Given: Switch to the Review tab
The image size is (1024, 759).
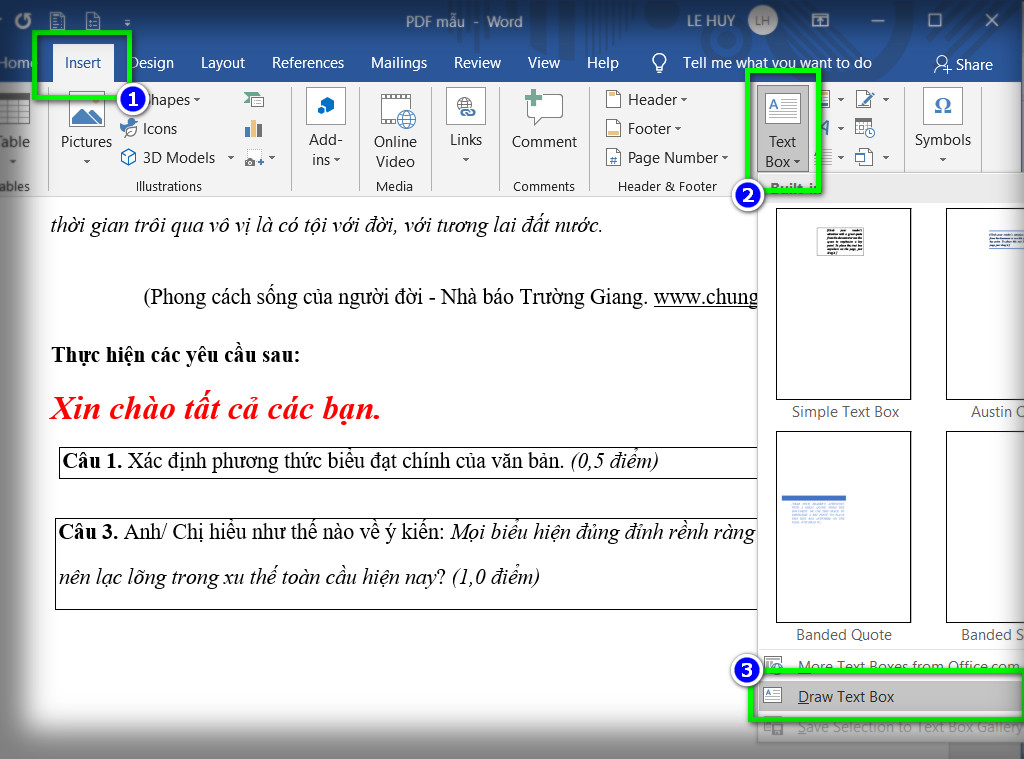Looking at the screenshot, I should point(477,63).
